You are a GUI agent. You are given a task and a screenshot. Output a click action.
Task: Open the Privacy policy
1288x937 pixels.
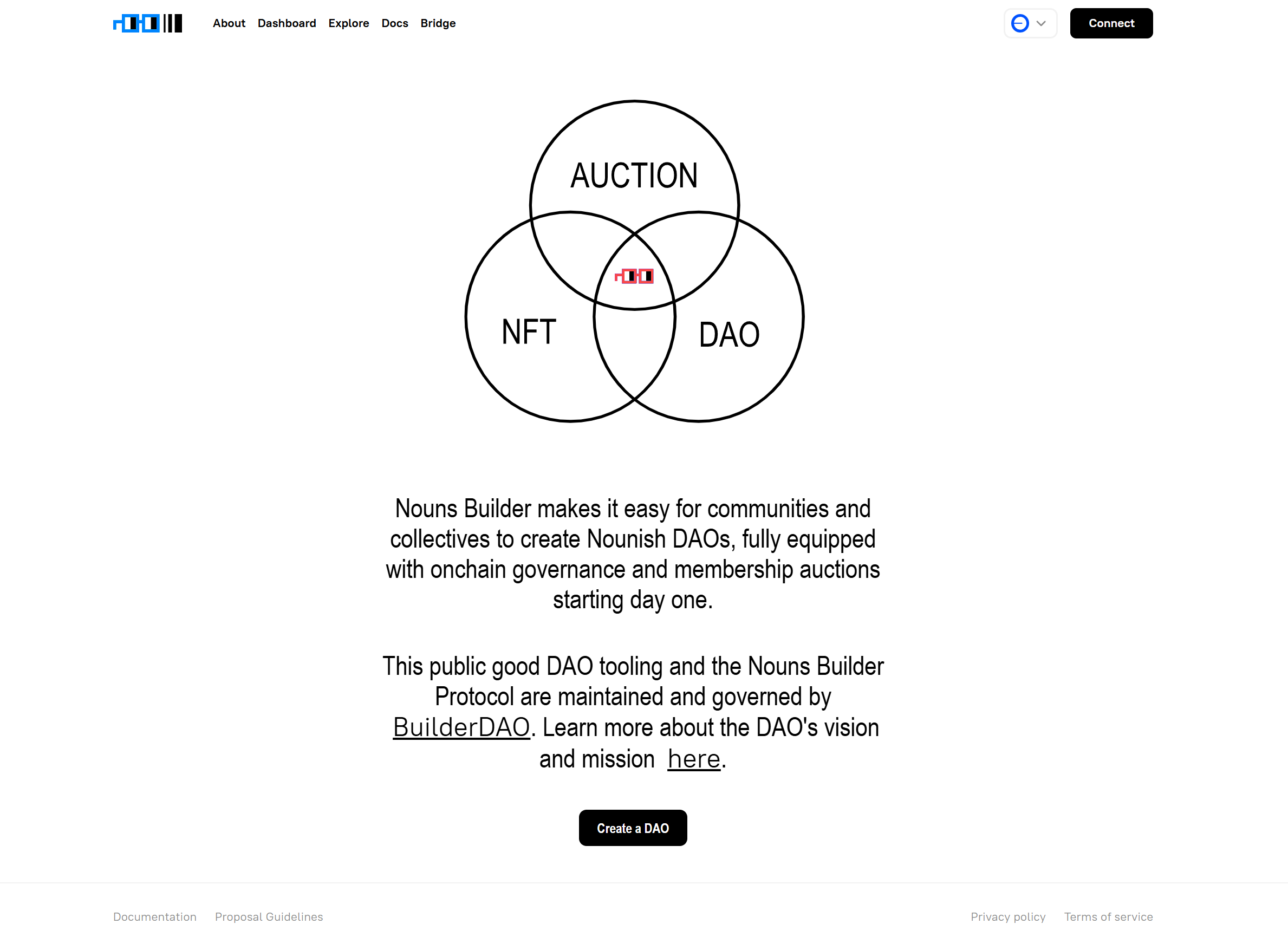[x=1008, y=916]
